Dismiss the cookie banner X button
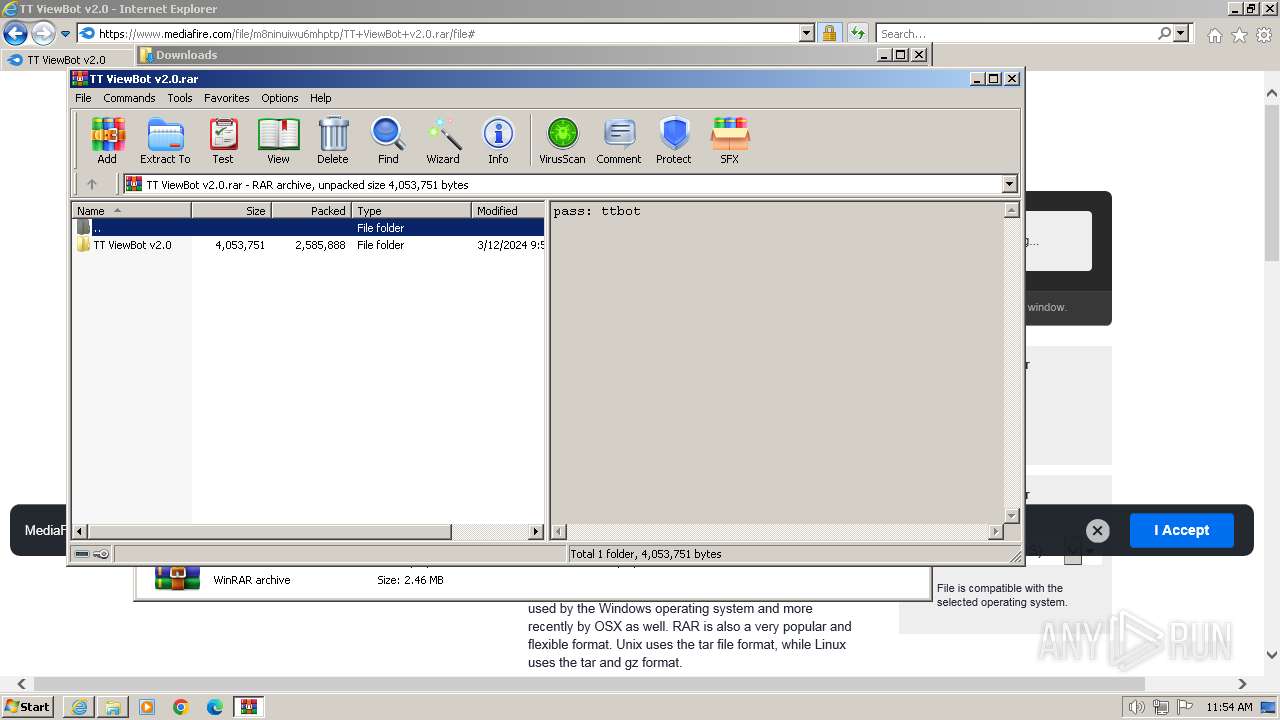1280x720 pixels. coord(1097,531)
